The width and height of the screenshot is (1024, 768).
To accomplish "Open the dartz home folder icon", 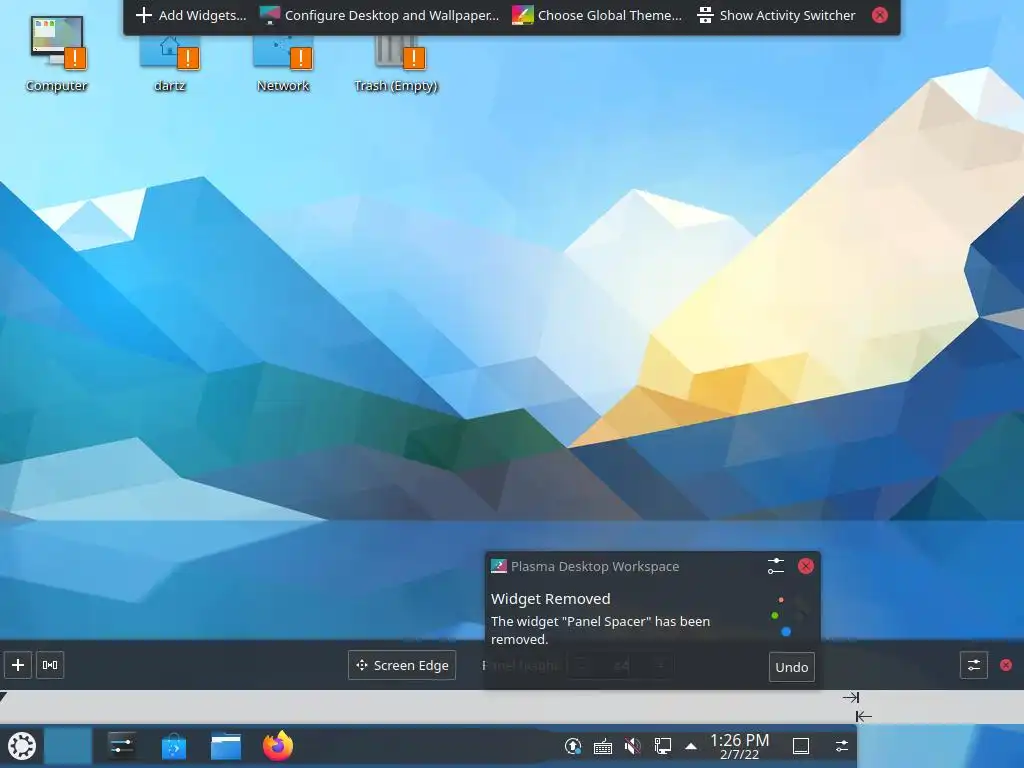I will coord(170,62).
